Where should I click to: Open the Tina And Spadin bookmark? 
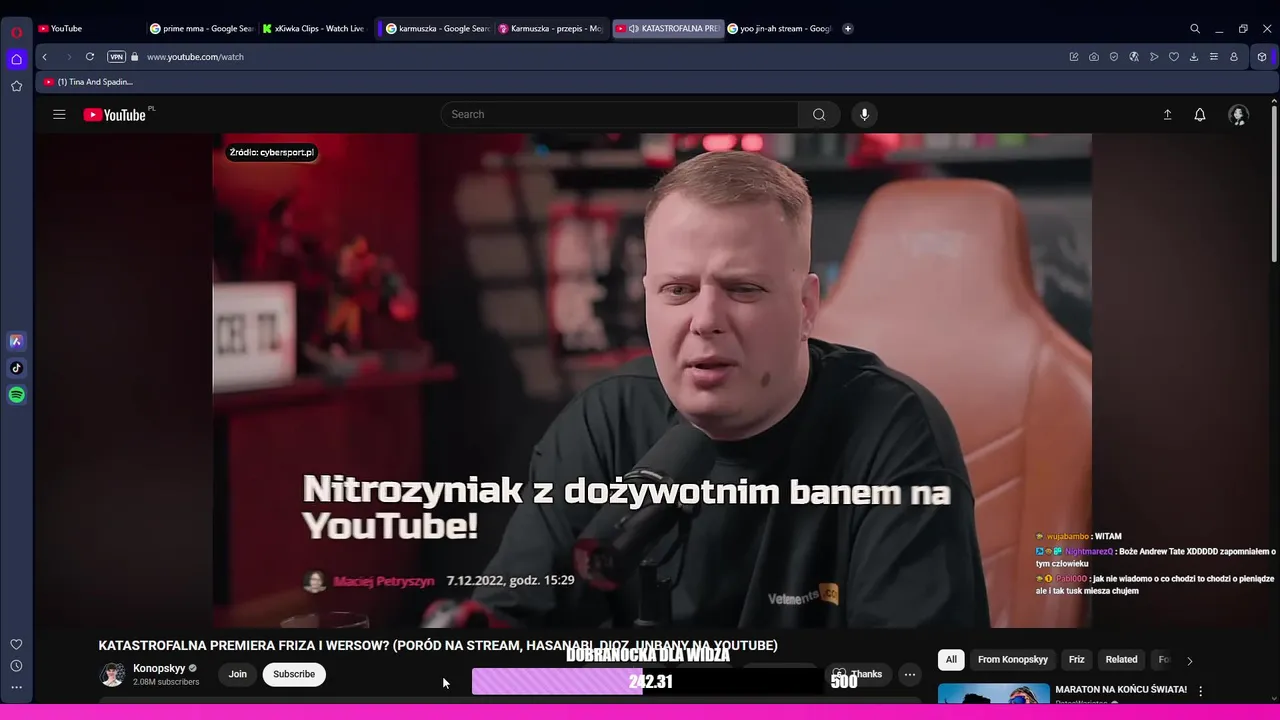tap(88, 82)
